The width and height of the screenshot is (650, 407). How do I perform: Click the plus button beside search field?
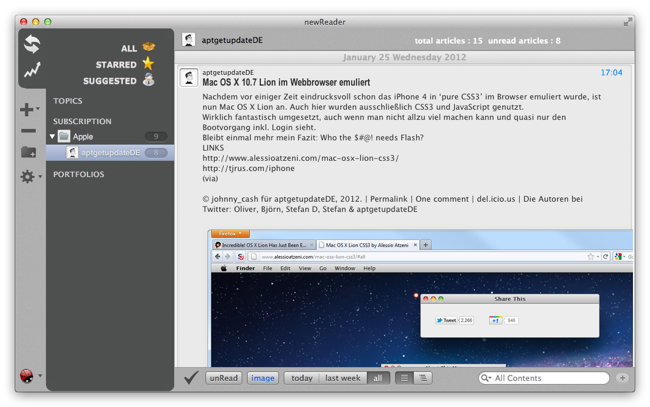click(622, 378)
